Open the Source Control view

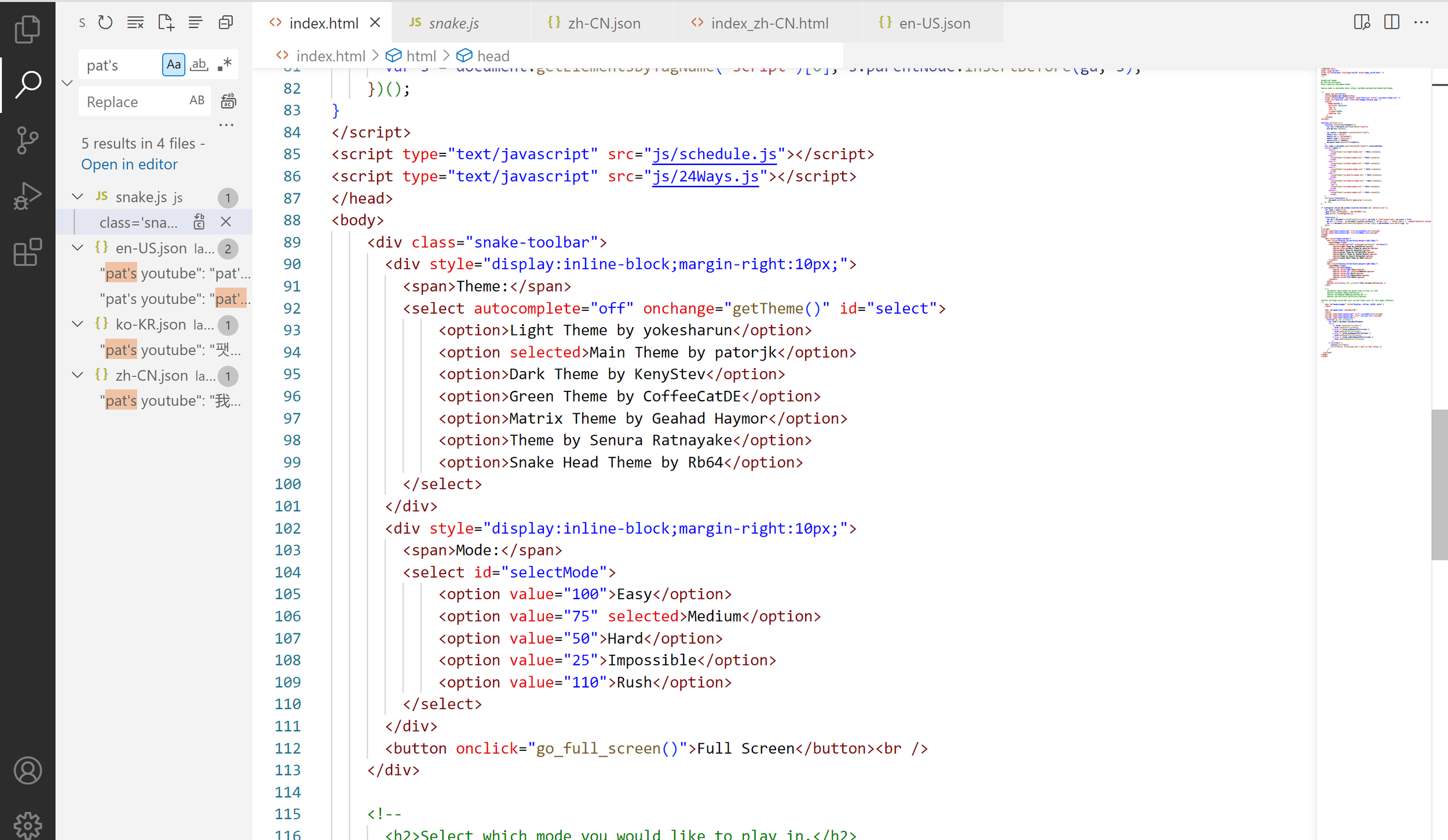tap(27, 140)
